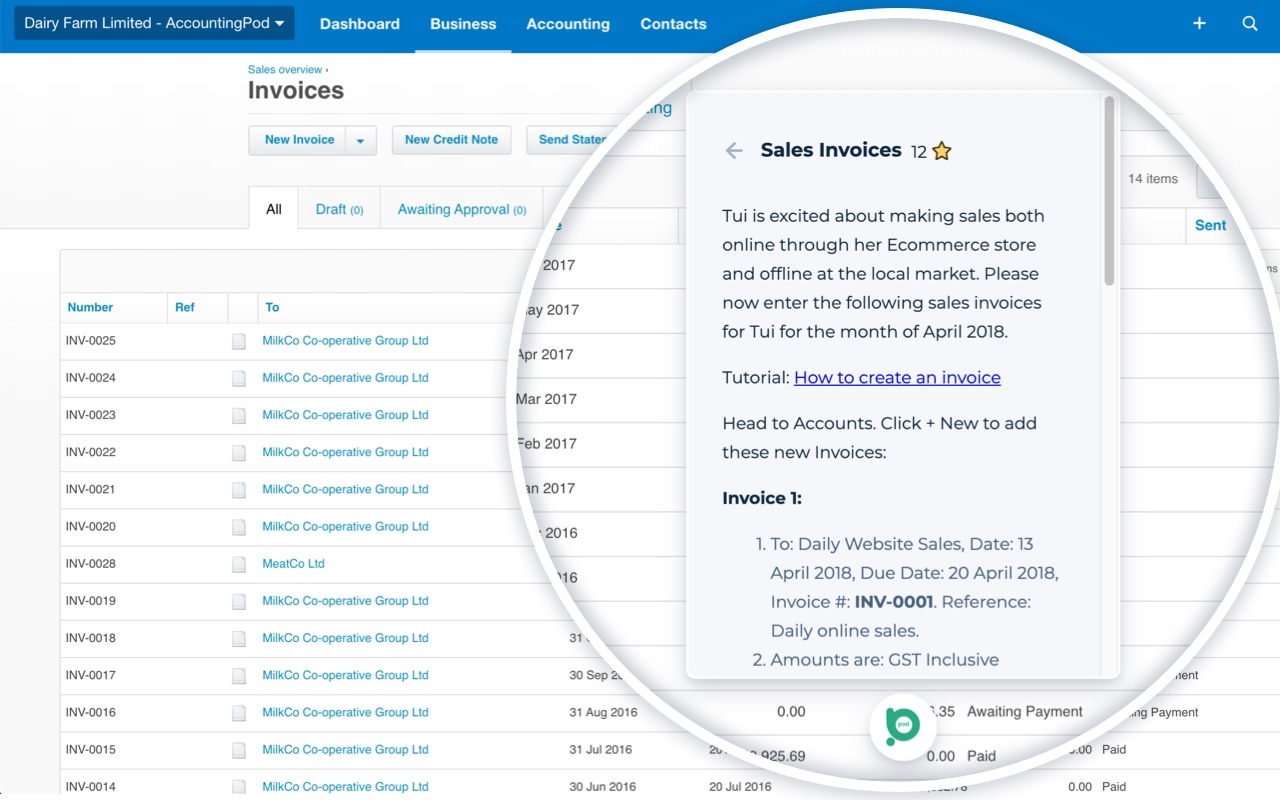Select invoice number INV-0023
This screenshot has height=800, width=1280.
tap(91, 414)
